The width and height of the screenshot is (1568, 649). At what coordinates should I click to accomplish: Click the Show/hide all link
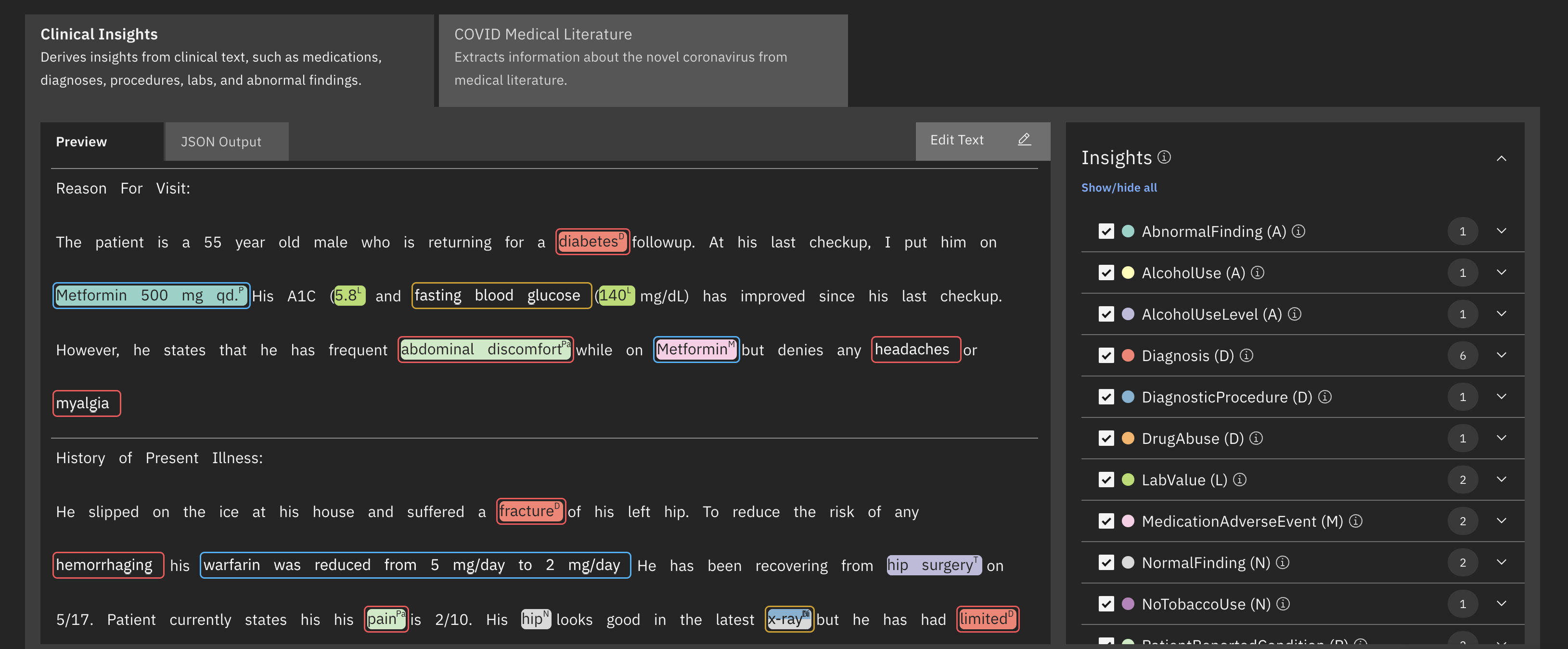click(1119, 187)
